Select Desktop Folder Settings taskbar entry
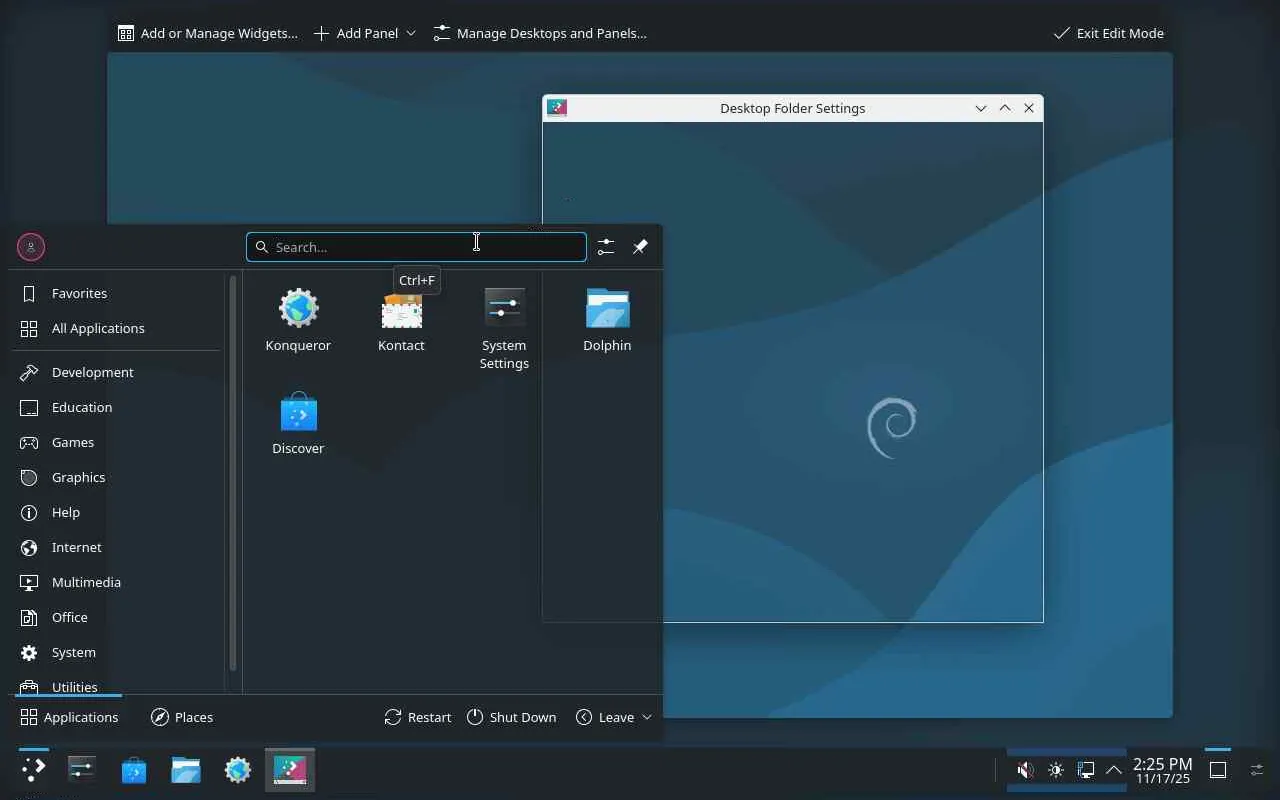Image resolution: width=1280 pixels, height=800 pixels. coord(290,770)
